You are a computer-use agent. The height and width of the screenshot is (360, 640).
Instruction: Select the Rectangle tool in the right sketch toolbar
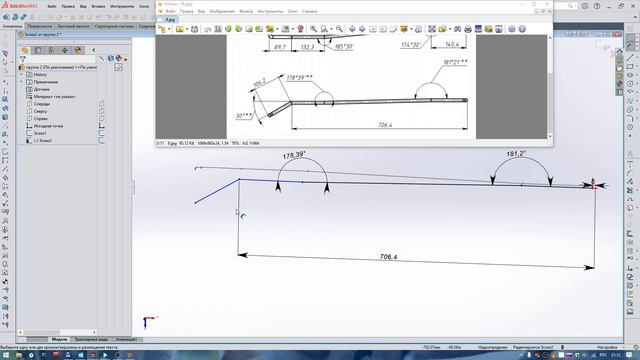630,66
